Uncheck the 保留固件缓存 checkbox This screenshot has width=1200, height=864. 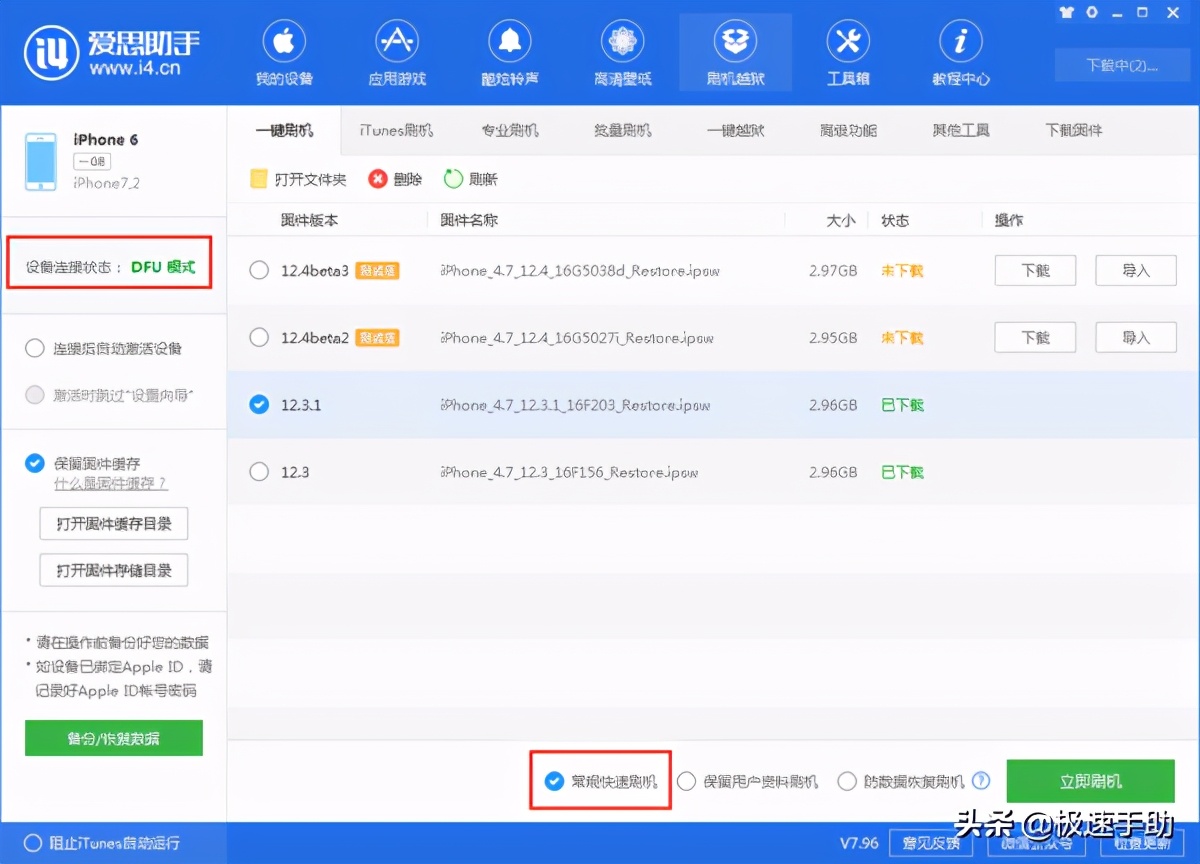click(x=33, y=463)
